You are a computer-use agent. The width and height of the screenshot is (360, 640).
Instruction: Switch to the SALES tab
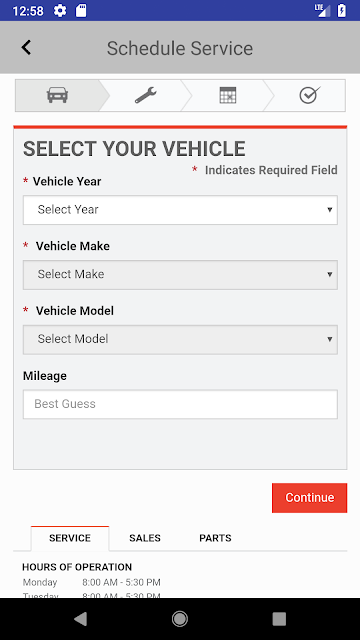145,538
